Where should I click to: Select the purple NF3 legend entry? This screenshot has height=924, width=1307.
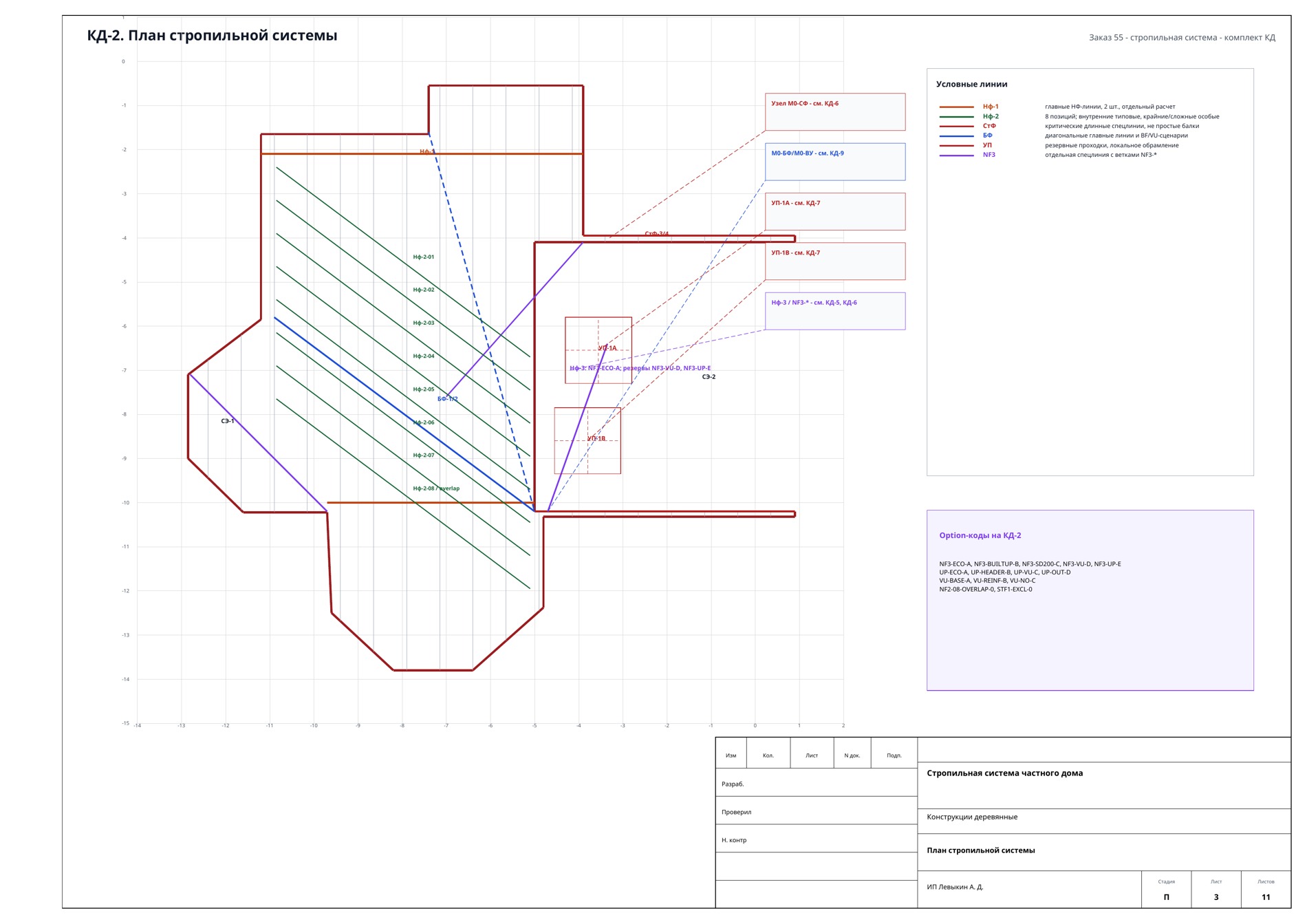(x=989, y=155)
